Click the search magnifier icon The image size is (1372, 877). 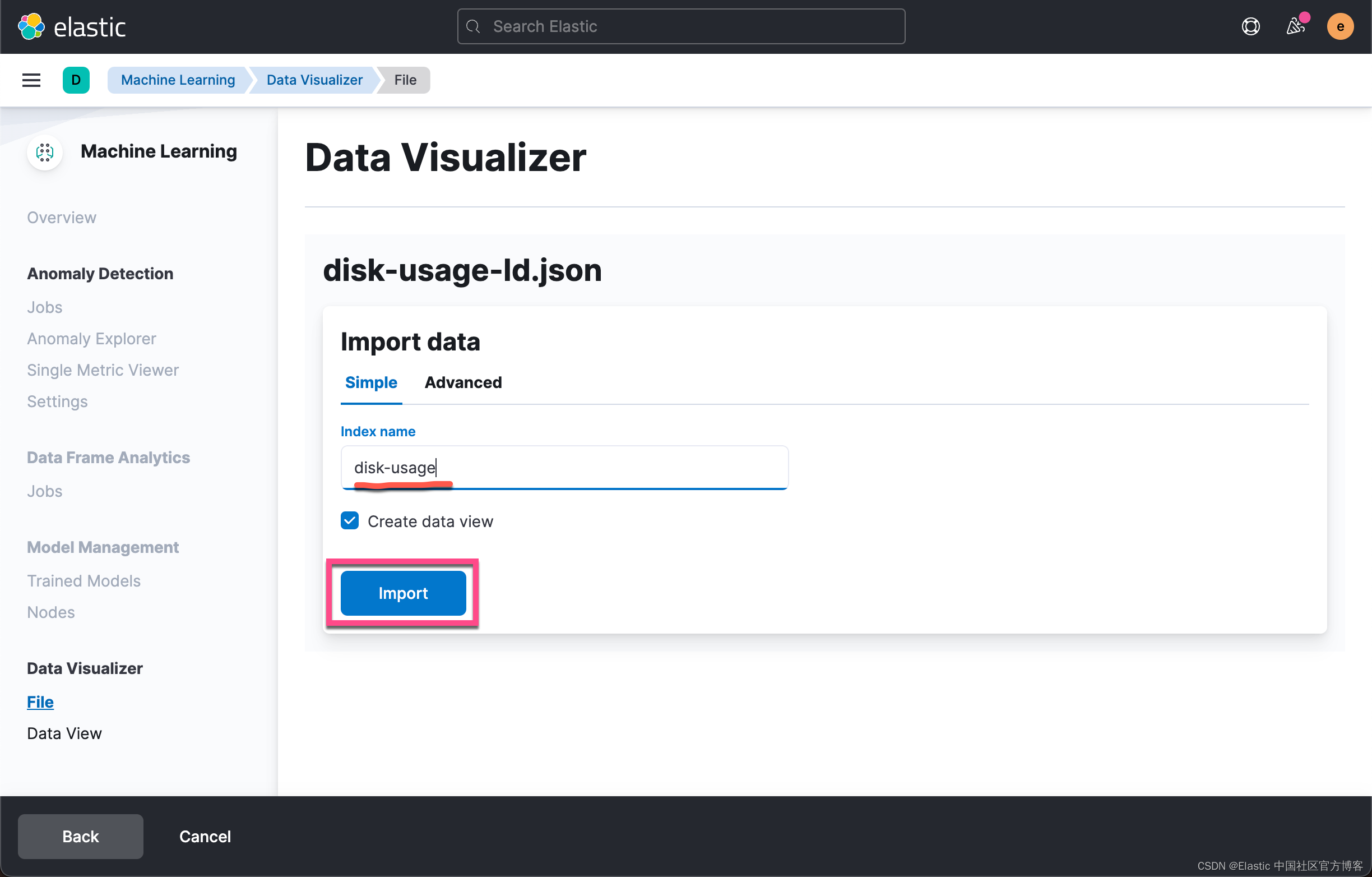click(473, 26)
